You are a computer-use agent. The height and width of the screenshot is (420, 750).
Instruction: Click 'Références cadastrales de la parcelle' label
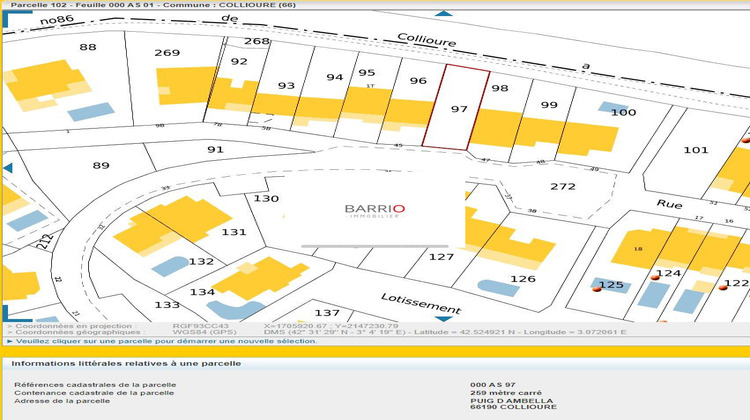coord(95,385)
